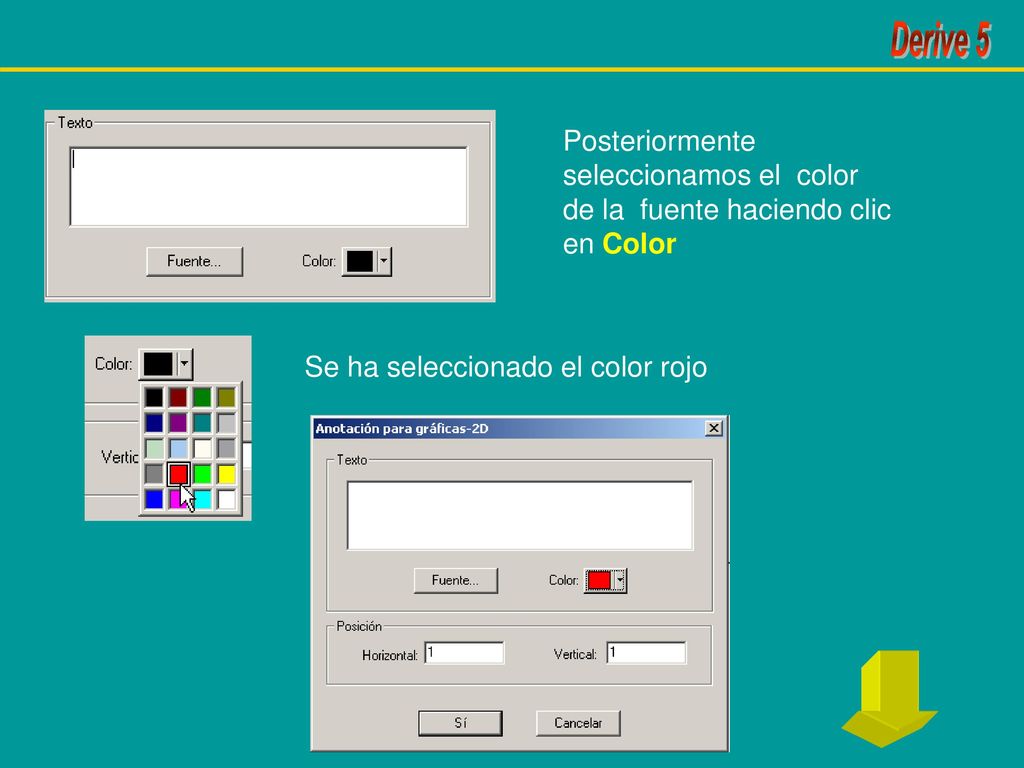Click the yellow 'Color' word in slide text

point(639,244)
